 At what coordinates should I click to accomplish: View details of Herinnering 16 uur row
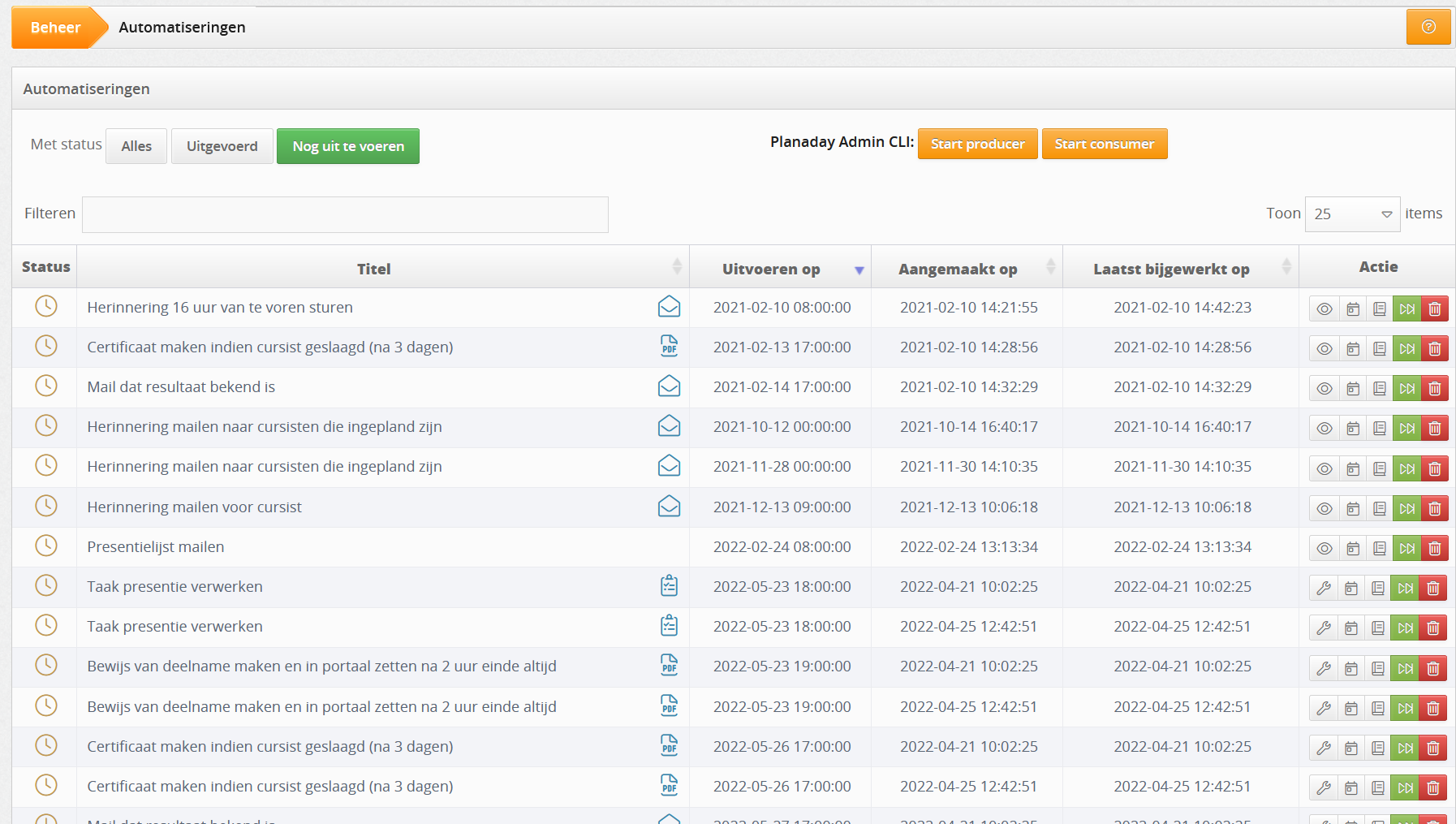pyautogui.click(x=1325, y=308)
